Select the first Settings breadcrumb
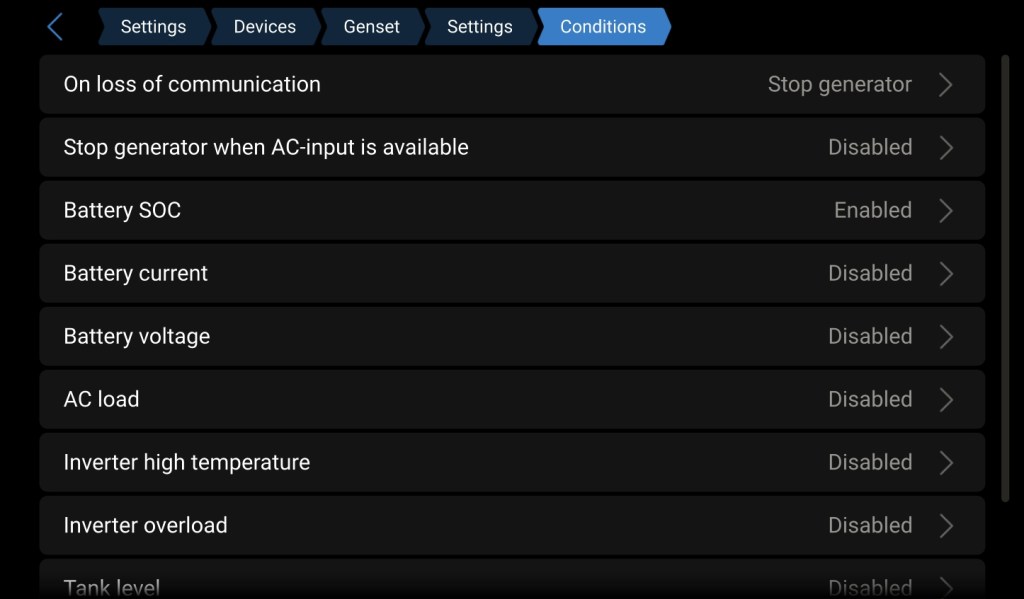Screen dimensions: 1024x599 tap(153, 27)
